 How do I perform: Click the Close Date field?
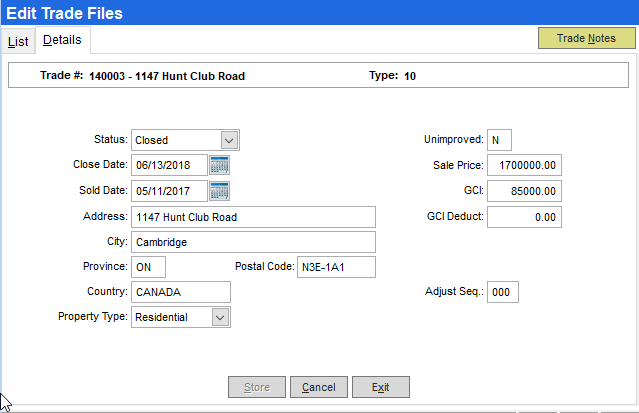click(x=168, y=165)
